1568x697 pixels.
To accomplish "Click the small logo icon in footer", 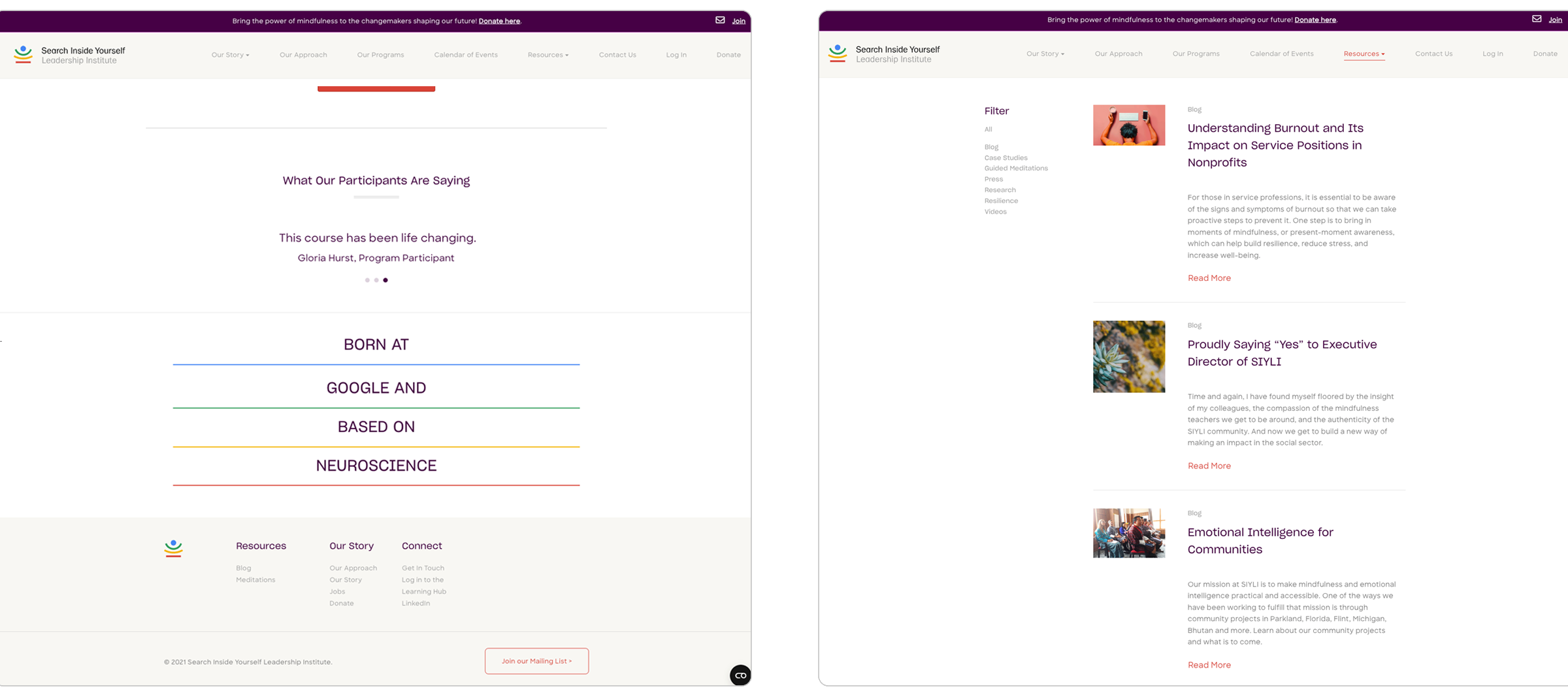I will click(x=173, y=548).
